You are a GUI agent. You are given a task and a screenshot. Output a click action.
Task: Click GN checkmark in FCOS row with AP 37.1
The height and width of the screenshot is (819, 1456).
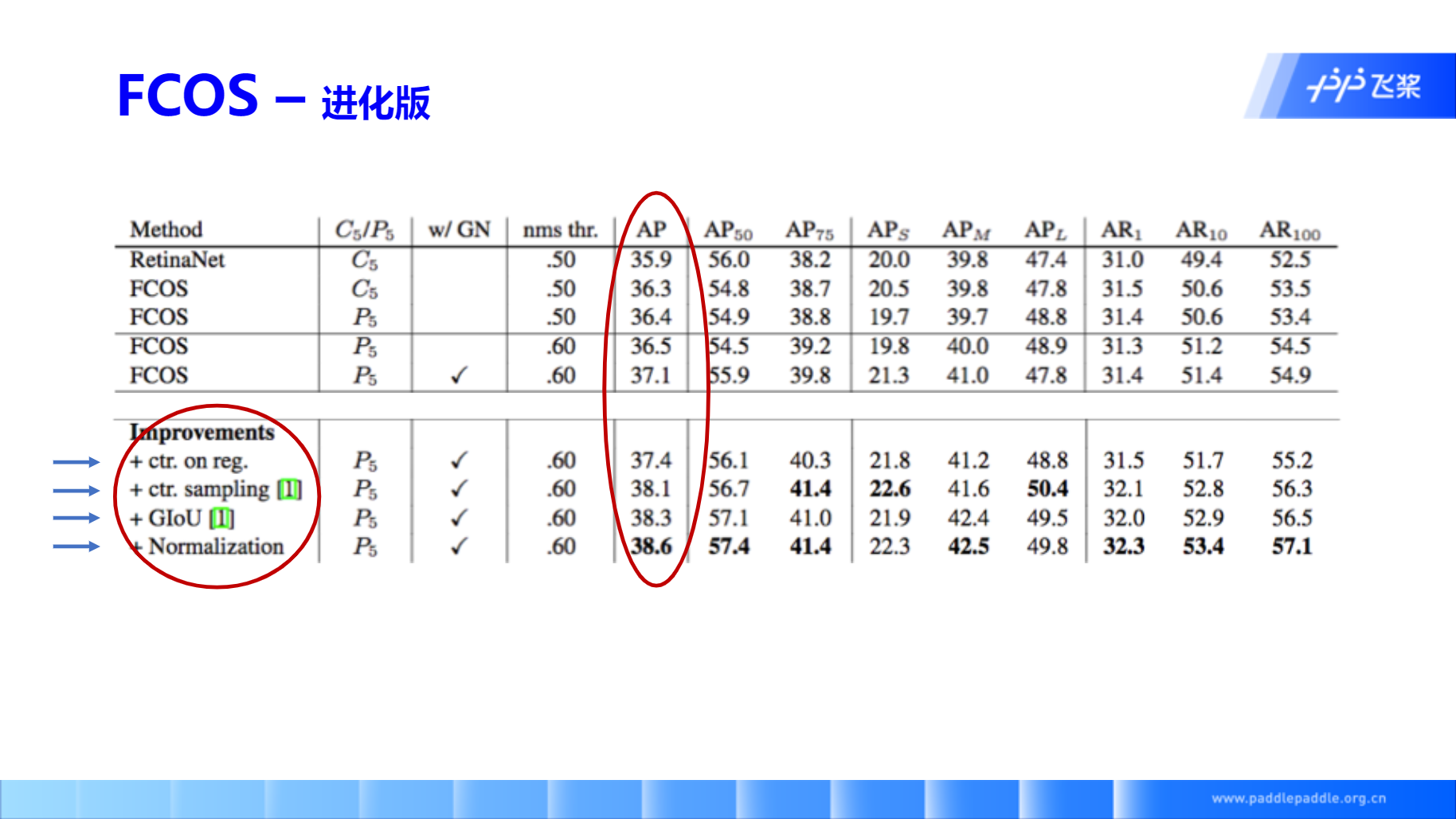(x=459, y=374)
